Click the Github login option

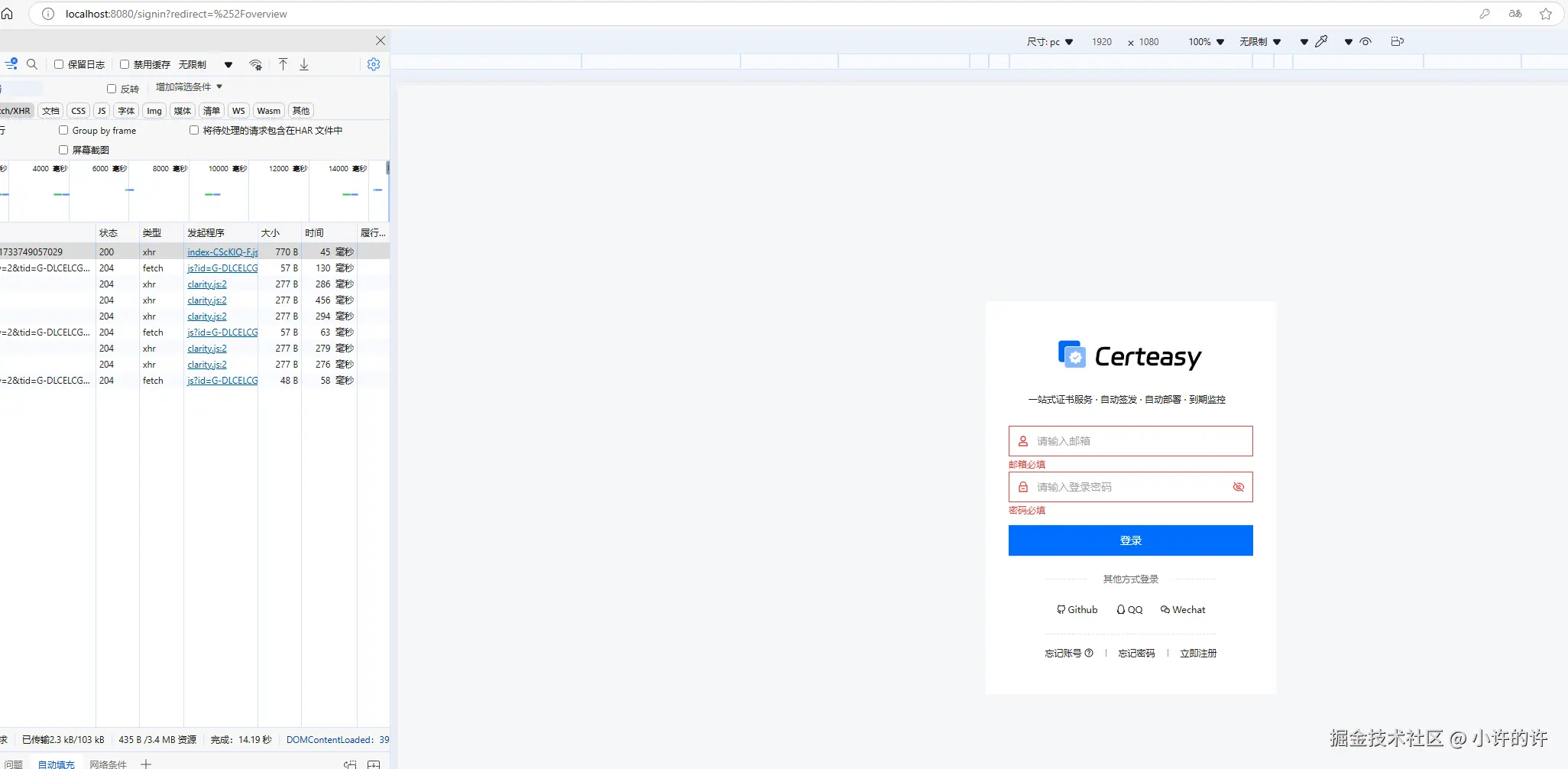[x=1077, y=609]
